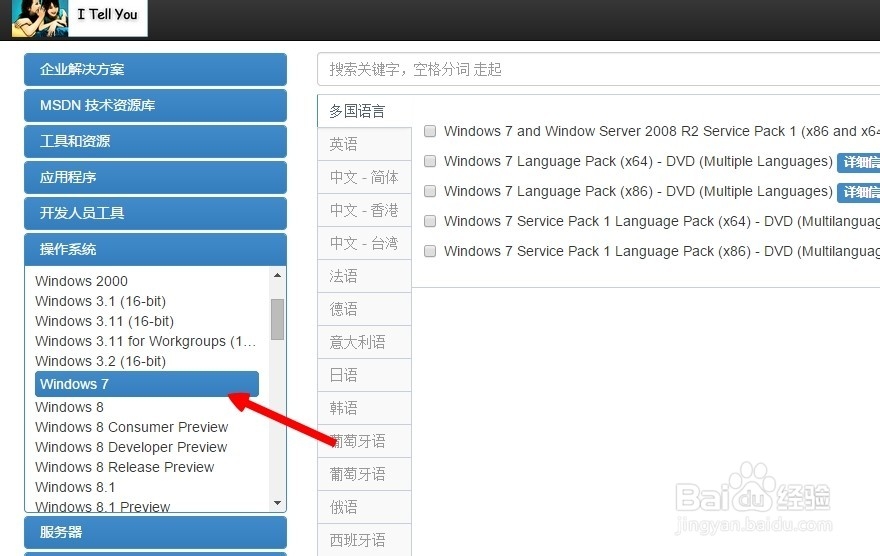Check Windows 7 Language Pack (x64) box
The height and width of the screenshot is (556, 880).
tap(430, 161)
